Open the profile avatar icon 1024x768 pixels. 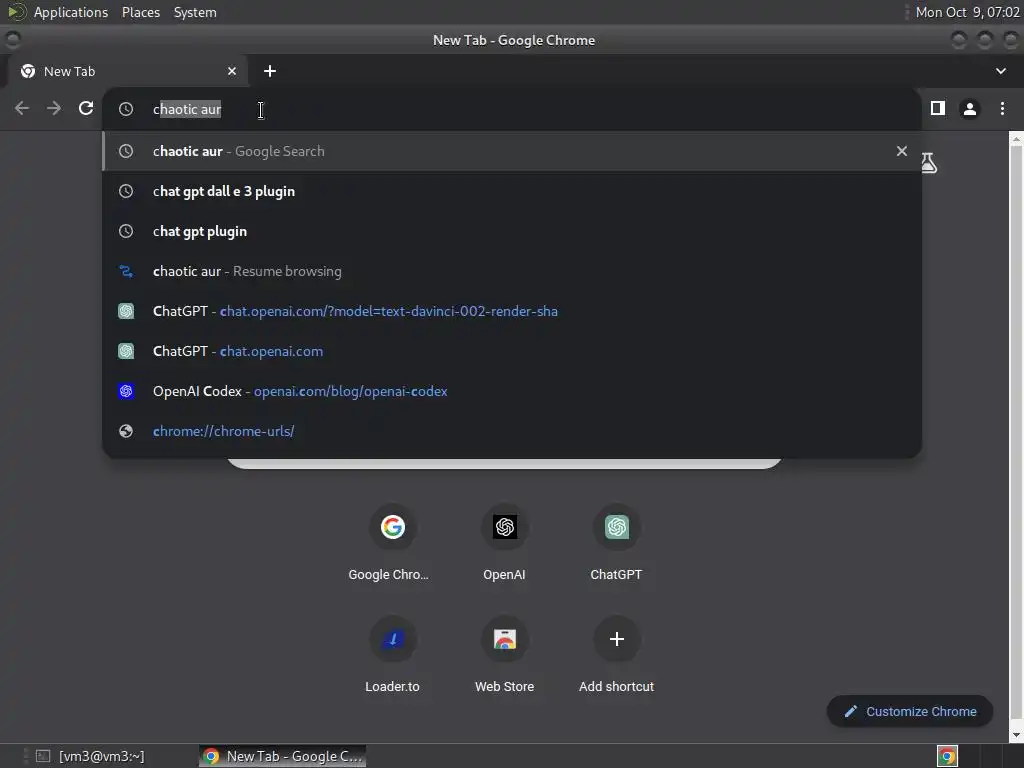[x=970, y=108]
